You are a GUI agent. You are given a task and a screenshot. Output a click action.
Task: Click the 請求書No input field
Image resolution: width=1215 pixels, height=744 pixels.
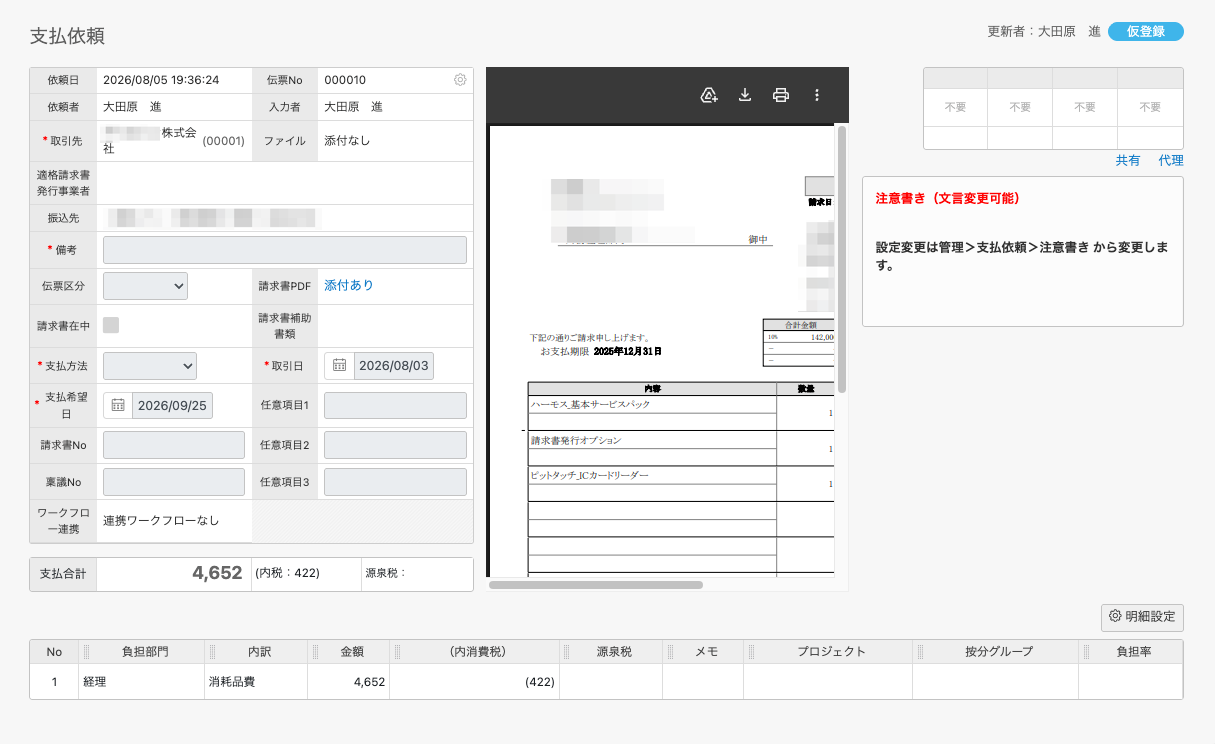tap(174, 446)
